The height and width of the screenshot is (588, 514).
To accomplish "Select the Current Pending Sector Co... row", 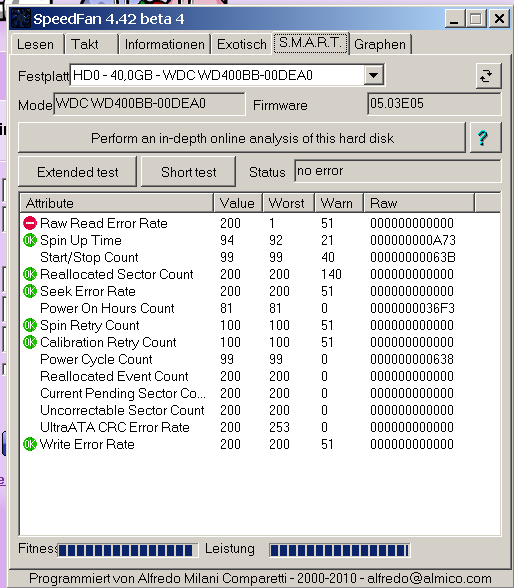I will [260, 393].
